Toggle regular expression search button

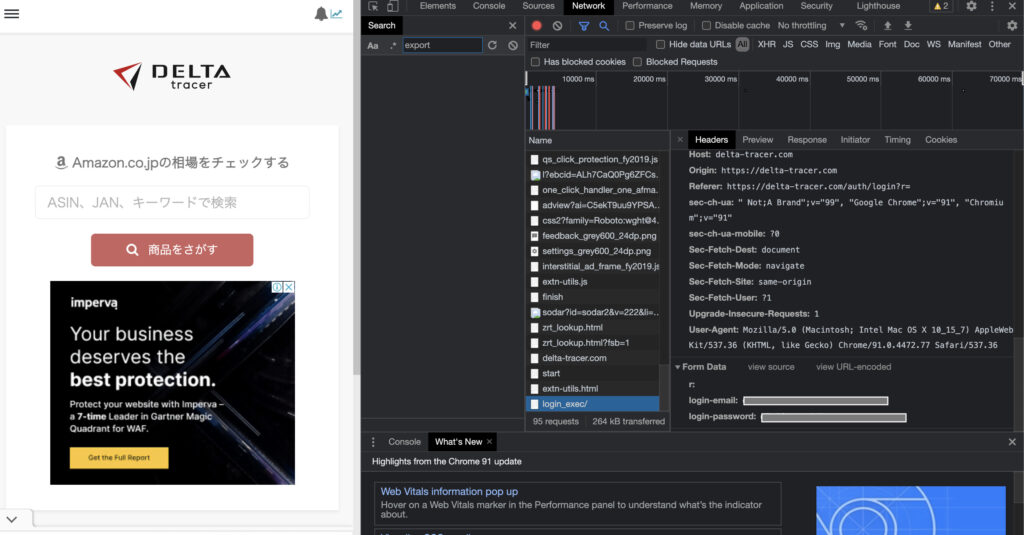point(393,45)
